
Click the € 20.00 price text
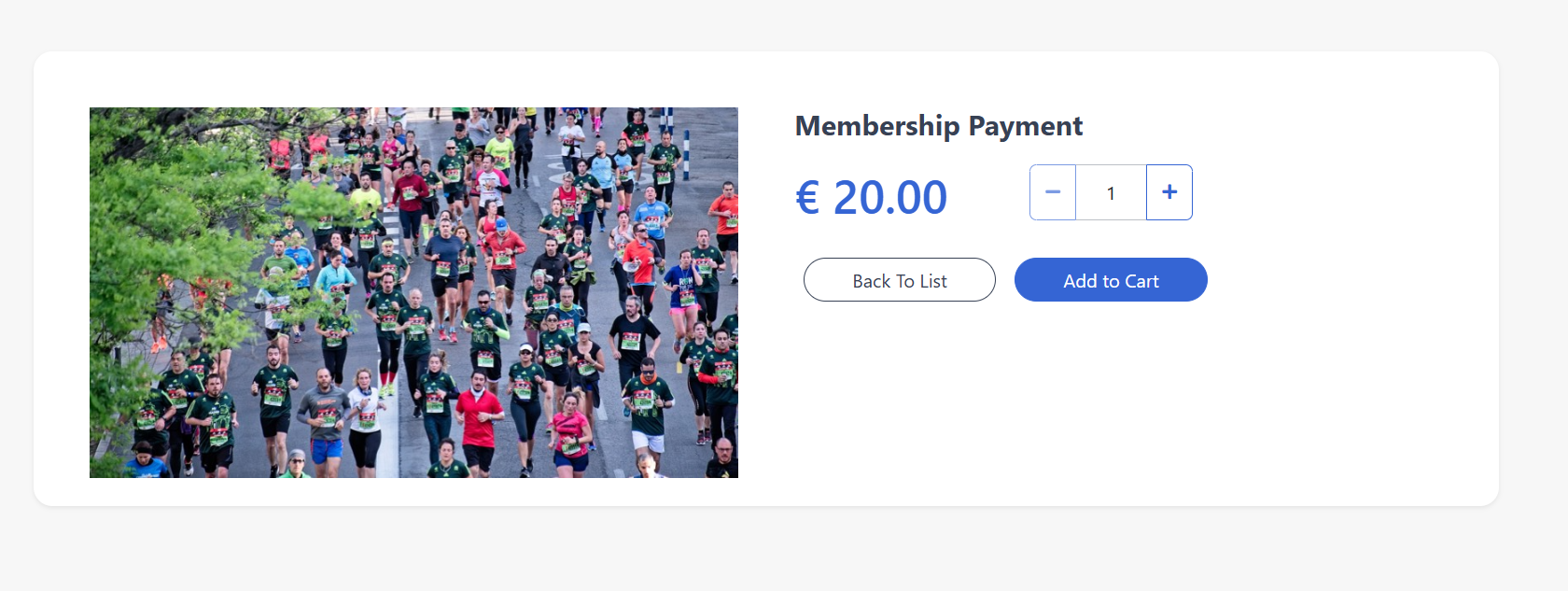point(871,197)
